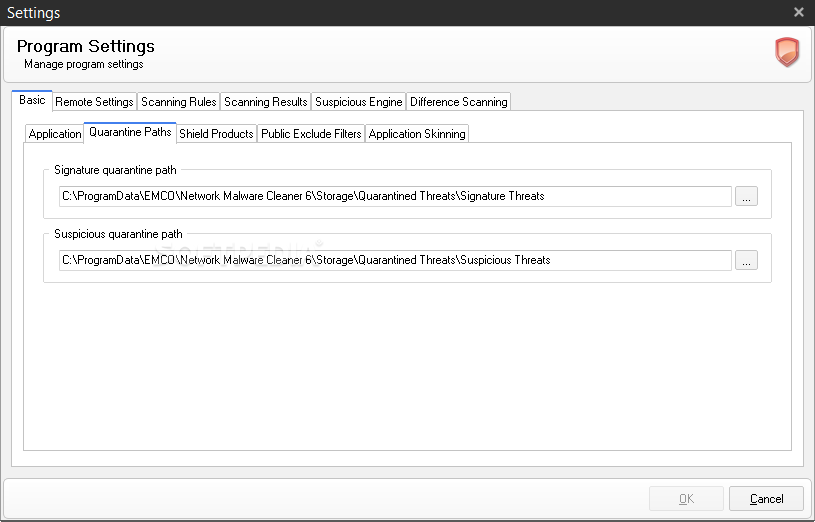Browse for the Suspicious quarantine path

[x=746, y=260]
